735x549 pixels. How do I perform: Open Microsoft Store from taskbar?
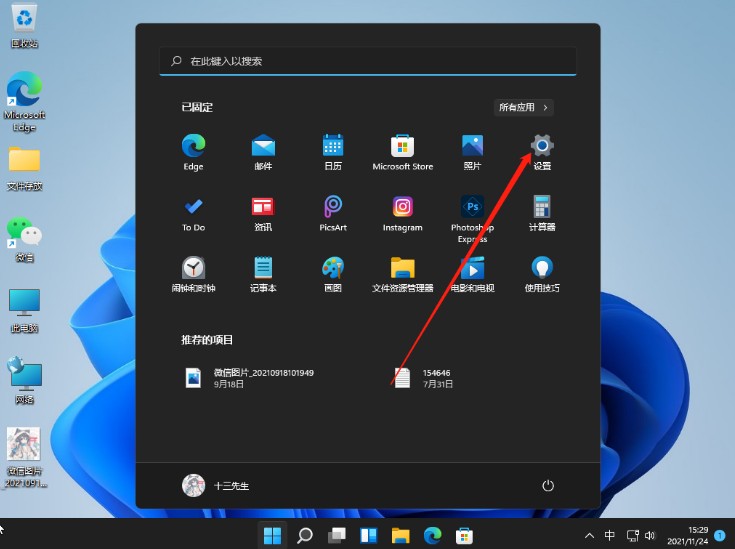464,535
